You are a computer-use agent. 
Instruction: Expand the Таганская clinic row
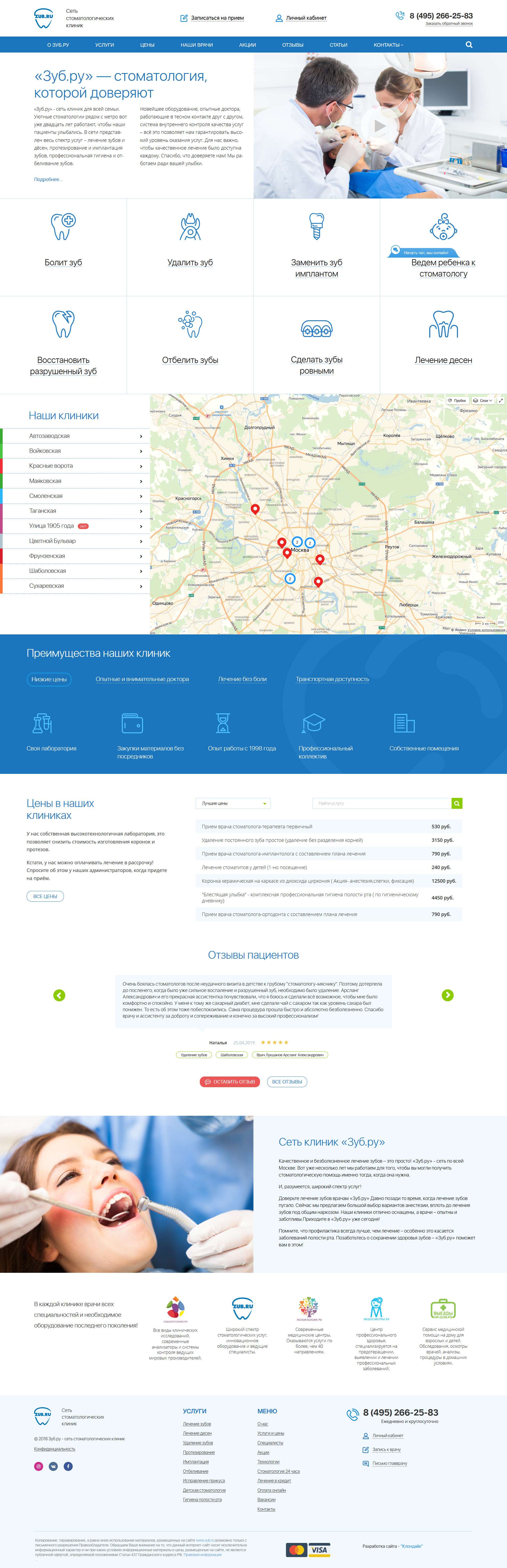click(x=75, y=511)
